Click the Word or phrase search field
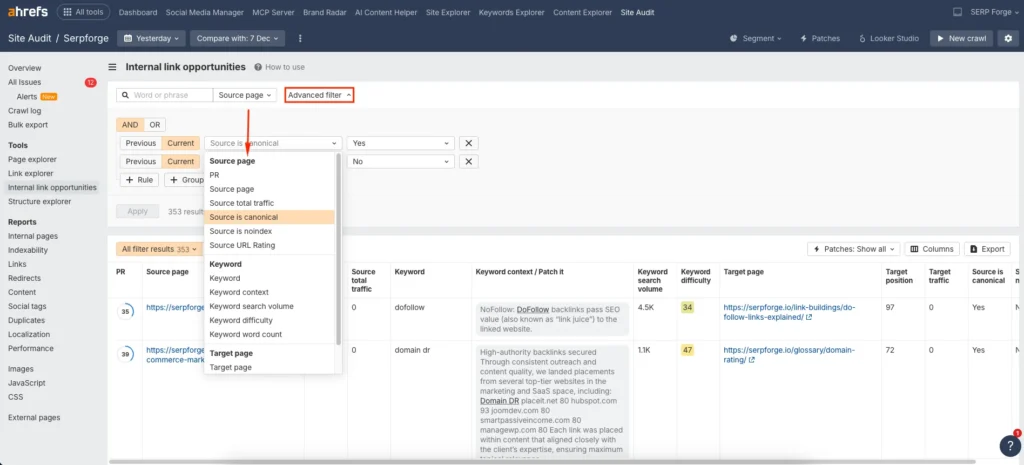Screen dimensions: 1024x465 point(170,95)
